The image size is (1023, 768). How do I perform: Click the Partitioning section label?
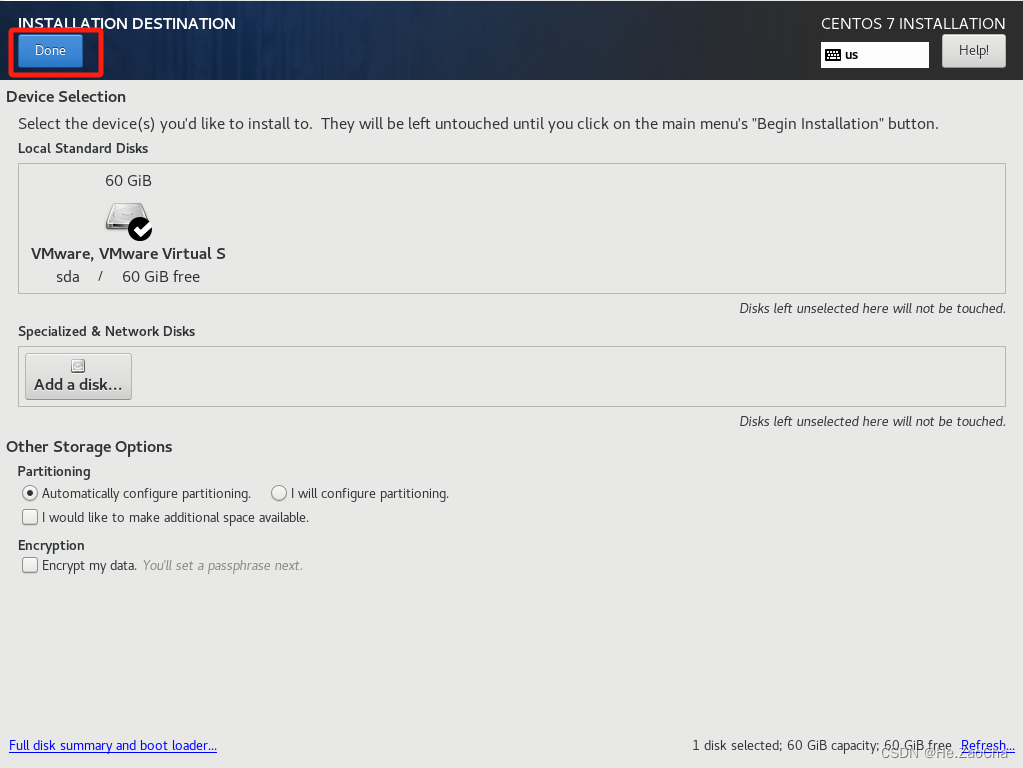coord(54,471)
